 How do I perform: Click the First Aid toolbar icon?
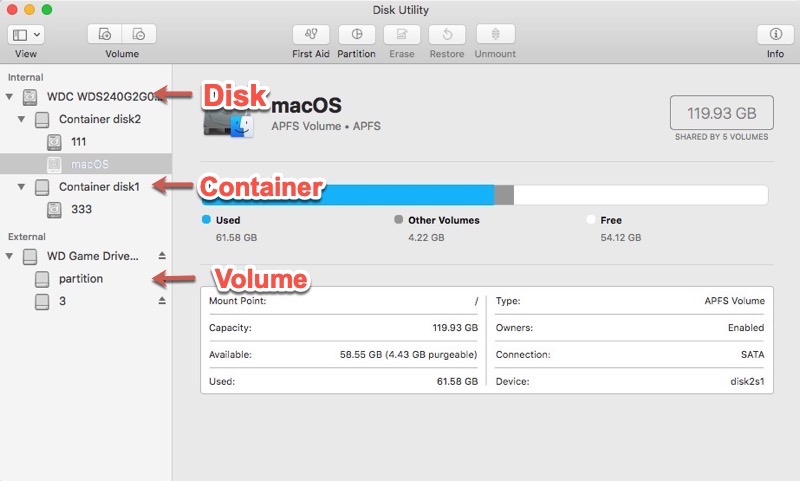[310, 34]
